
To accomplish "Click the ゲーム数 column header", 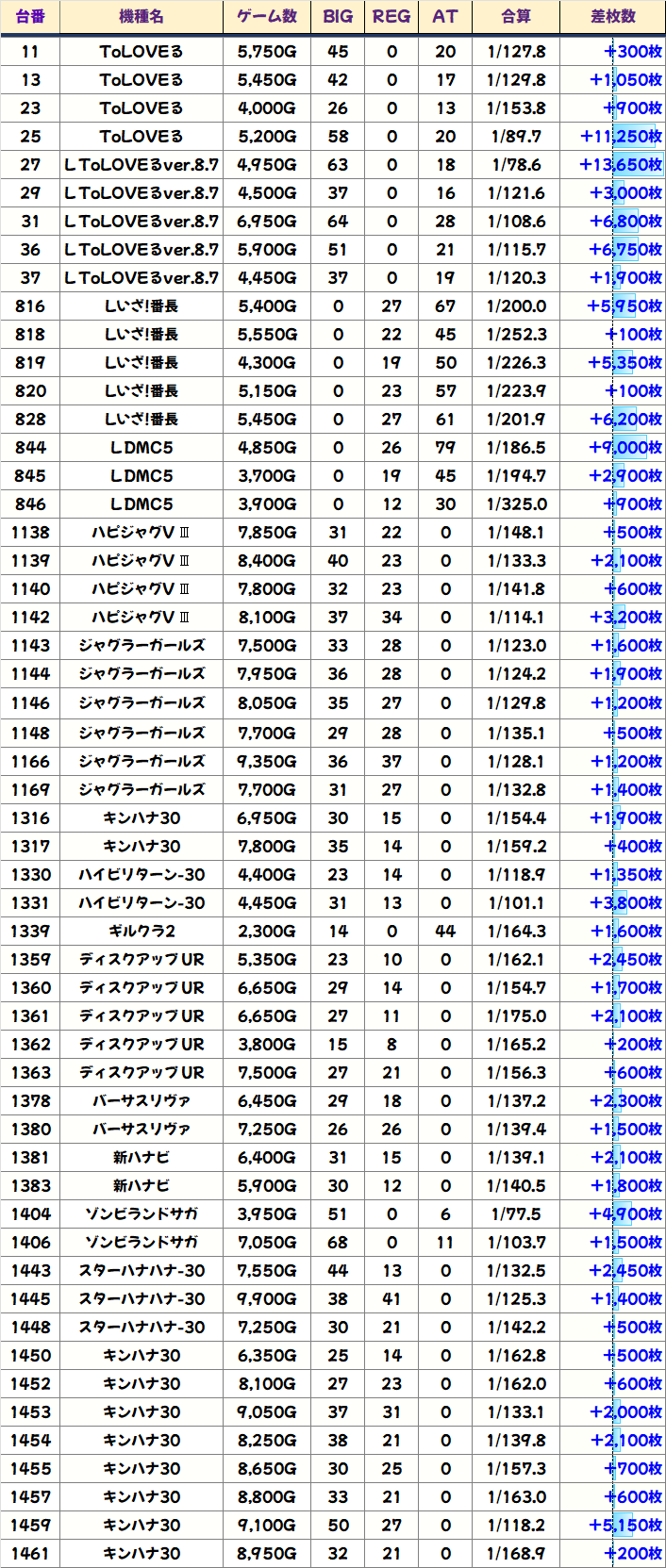I will pos(267,17).
